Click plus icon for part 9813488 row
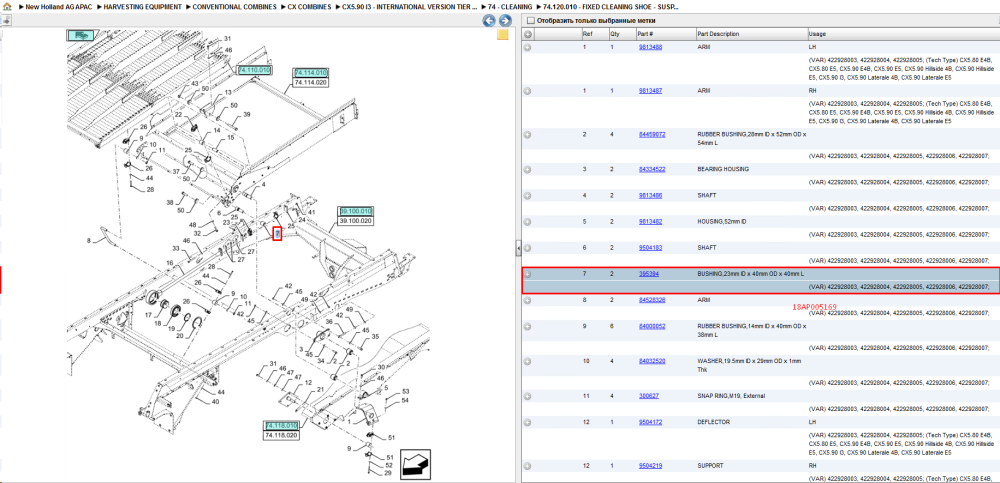Viewport: 1000px width, 483px height. point(528,47)
